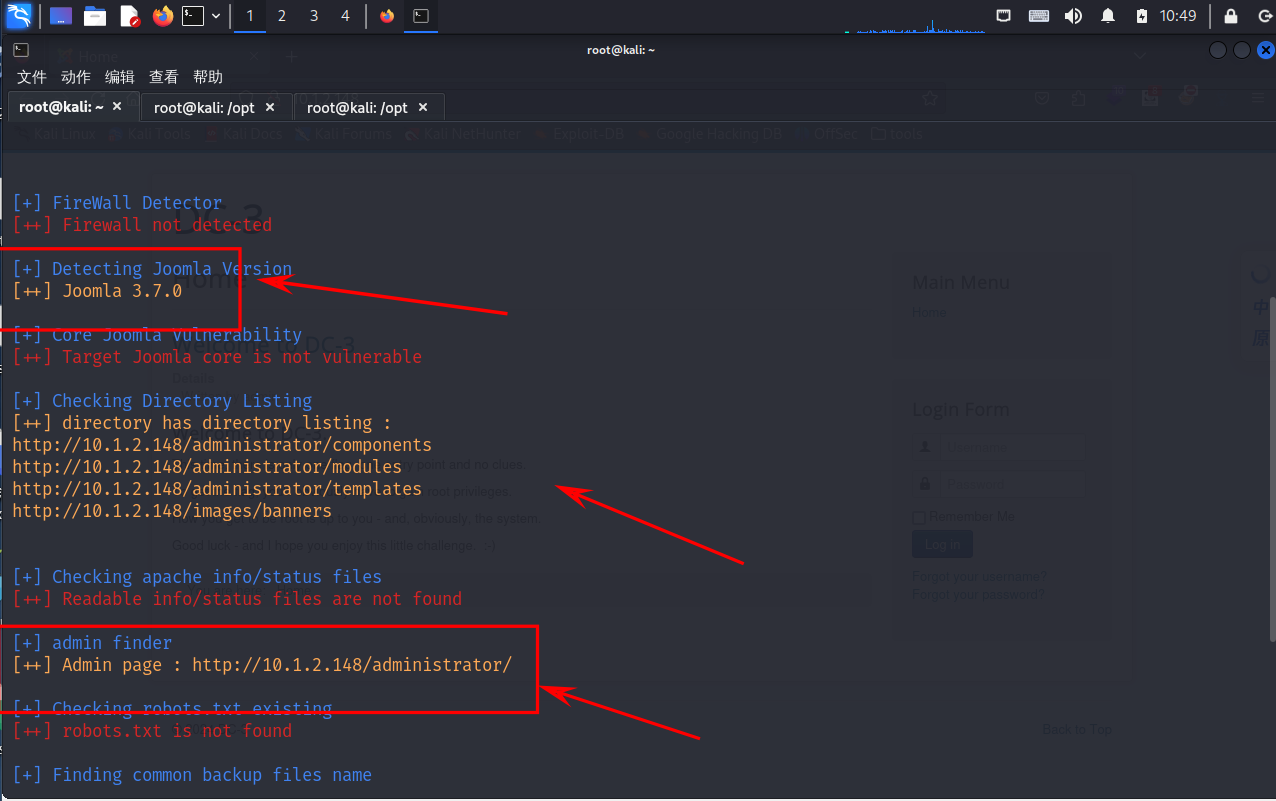The image size is (1276, 801).
Task: Open the file manager from the panel
Action: (x=95, y=16)
